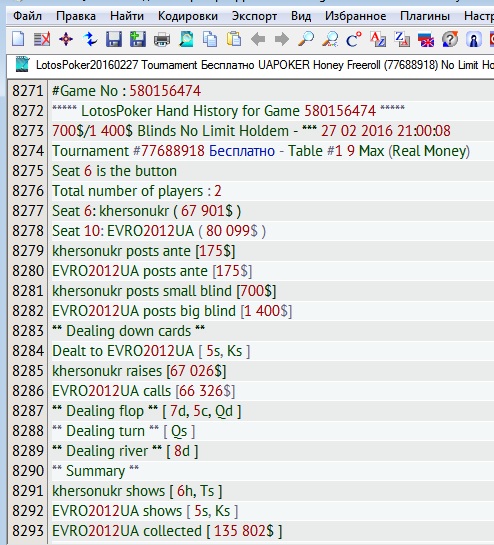Click 'Seat 10: EVRO2012UA ( 80 099$ )' line
This screenshot has height=545, width=494.
159,231
